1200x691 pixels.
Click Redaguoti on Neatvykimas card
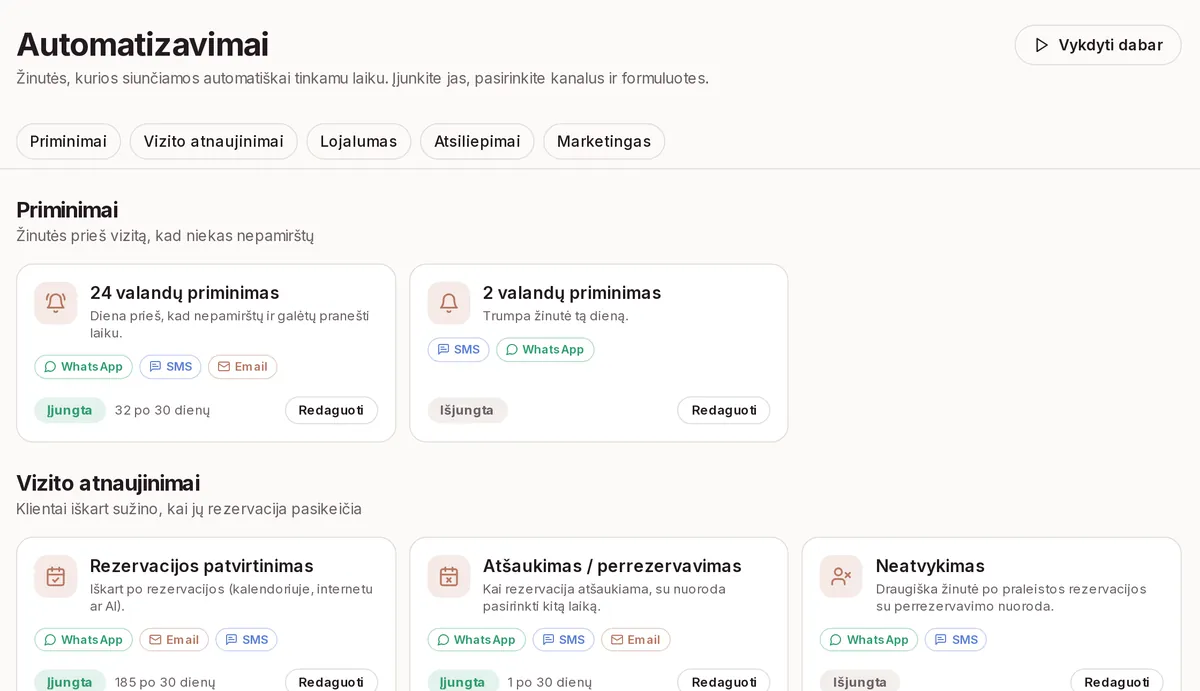coord(1117,682)
